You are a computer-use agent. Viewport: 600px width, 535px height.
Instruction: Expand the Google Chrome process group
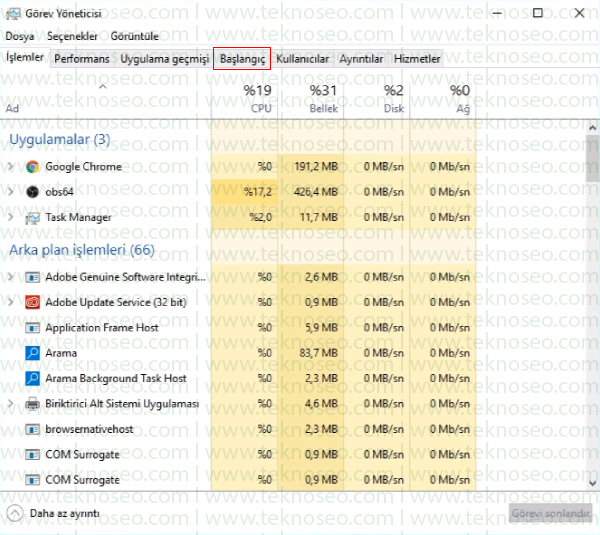[11, 166]
